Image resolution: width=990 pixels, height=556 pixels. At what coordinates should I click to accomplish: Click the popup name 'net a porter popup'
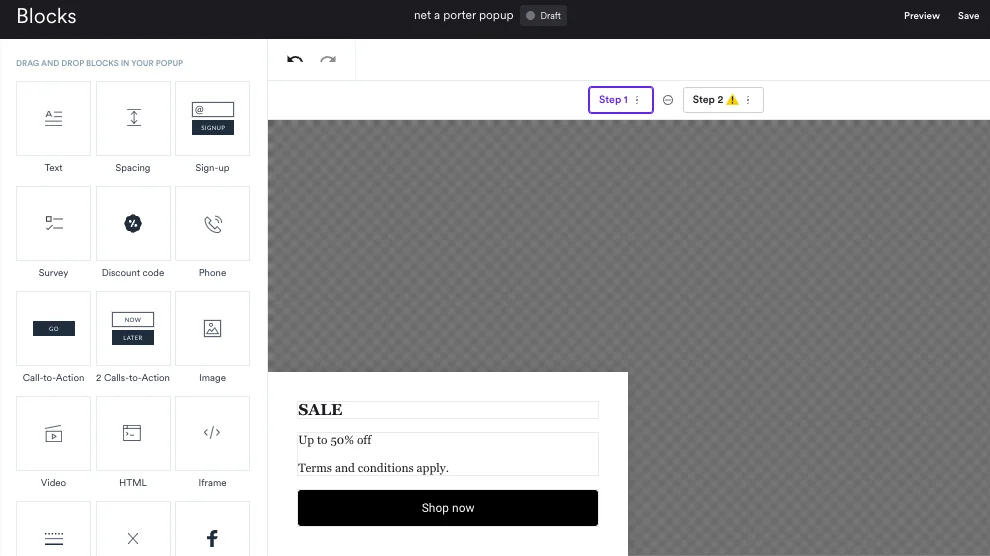463,15
